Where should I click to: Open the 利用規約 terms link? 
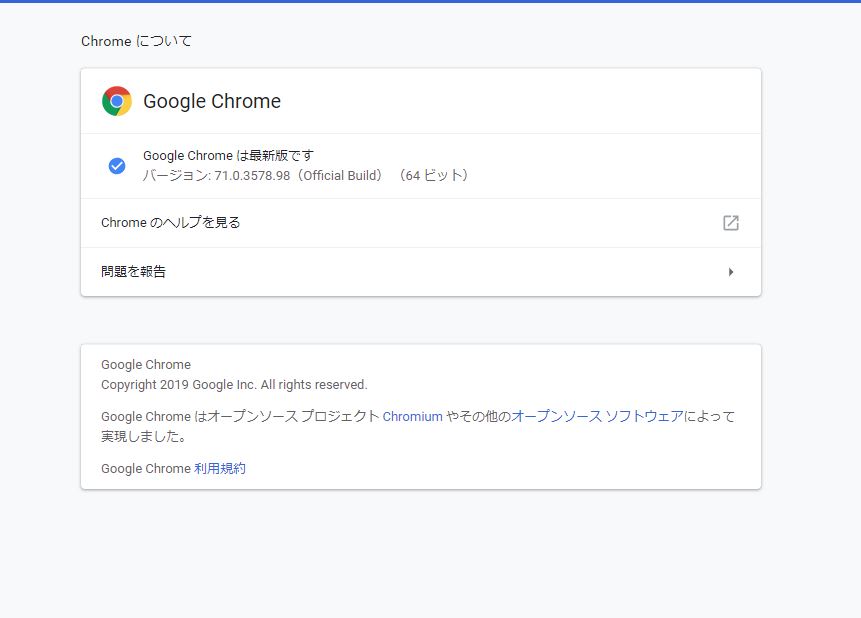click(x=220, y=469)
